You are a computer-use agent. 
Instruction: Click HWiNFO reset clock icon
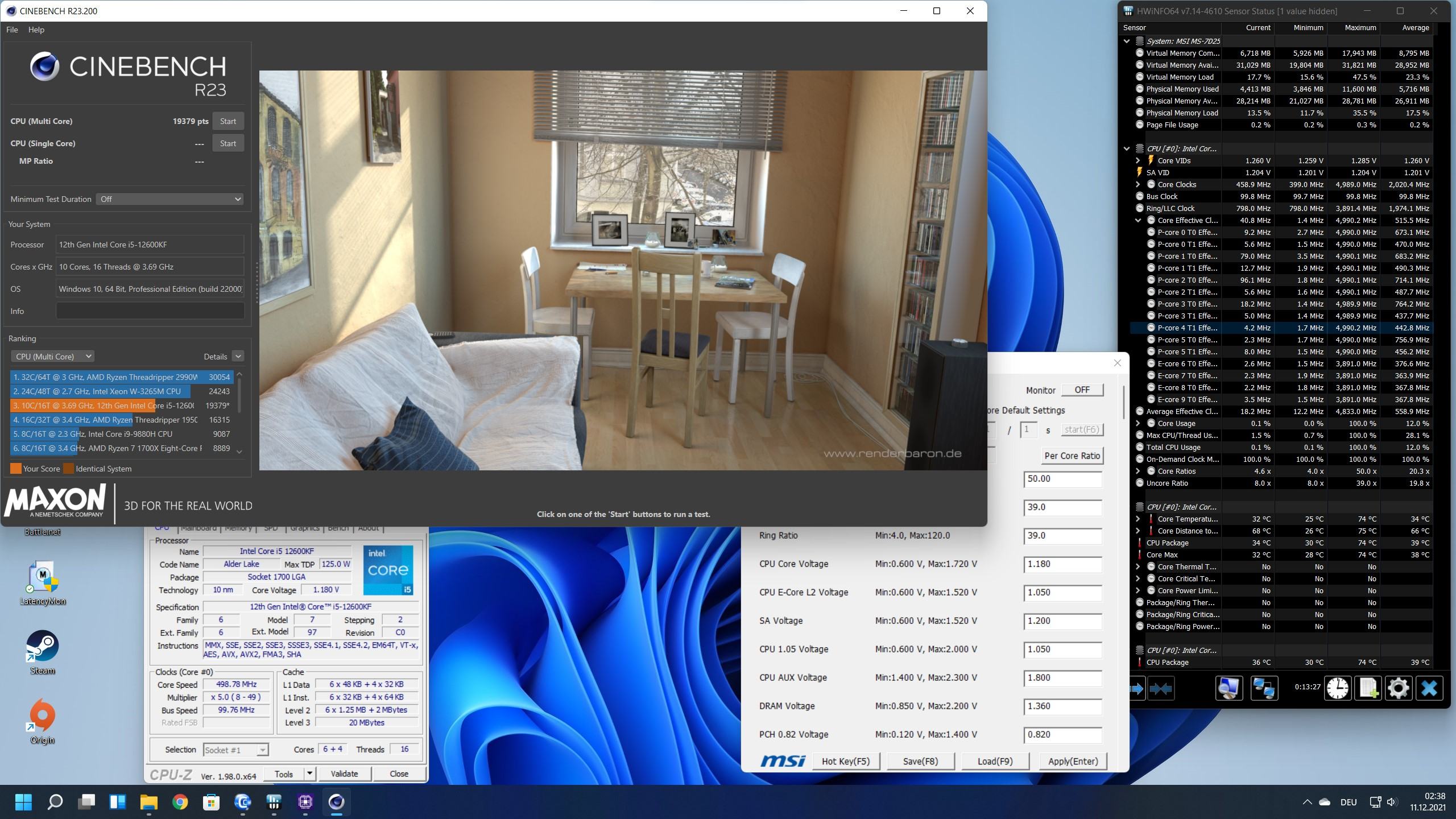pyautogui.click(x=1338, y=688)
